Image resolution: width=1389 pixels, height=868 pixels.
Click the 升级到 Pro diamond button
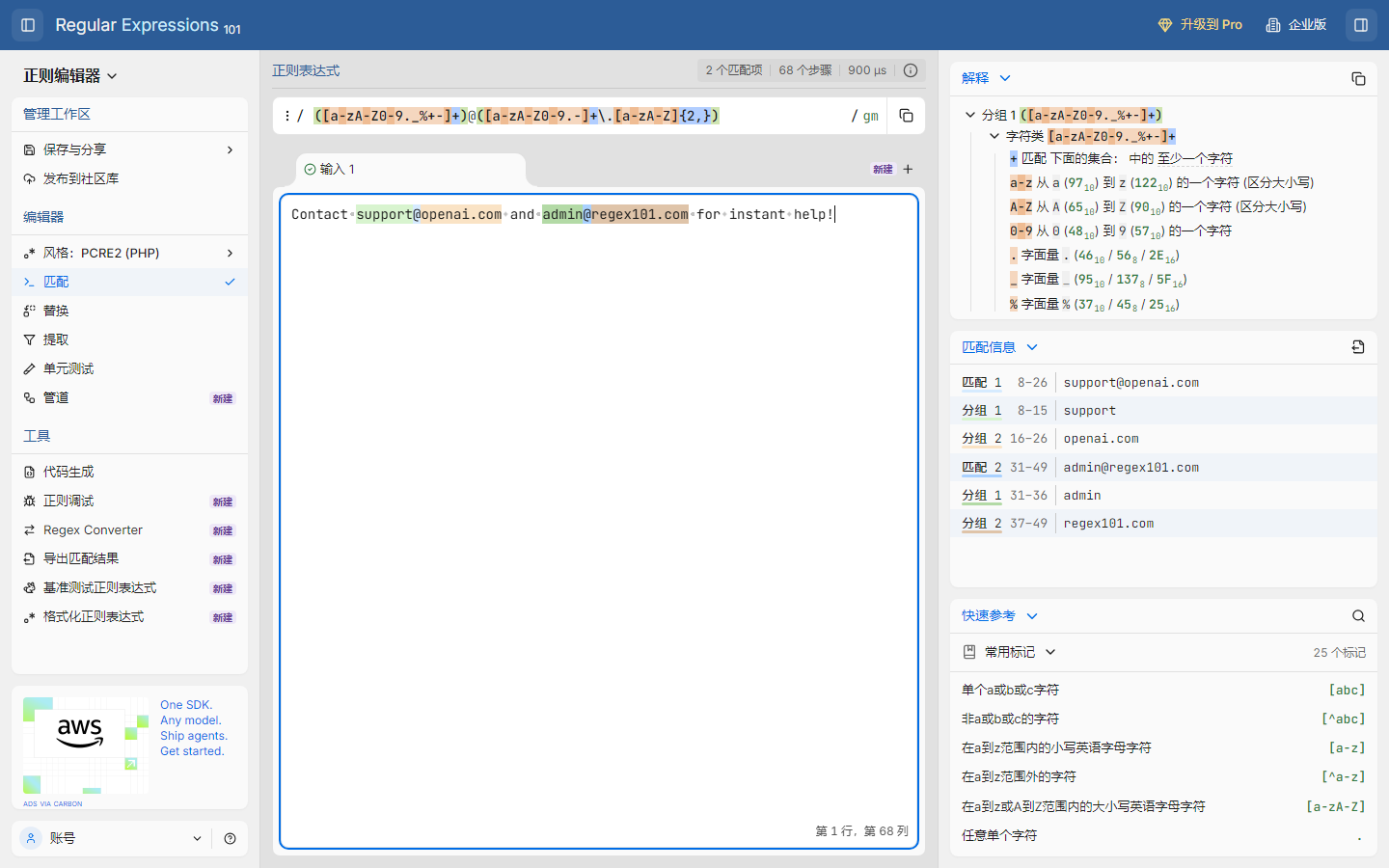click(x=1200, y=25)
